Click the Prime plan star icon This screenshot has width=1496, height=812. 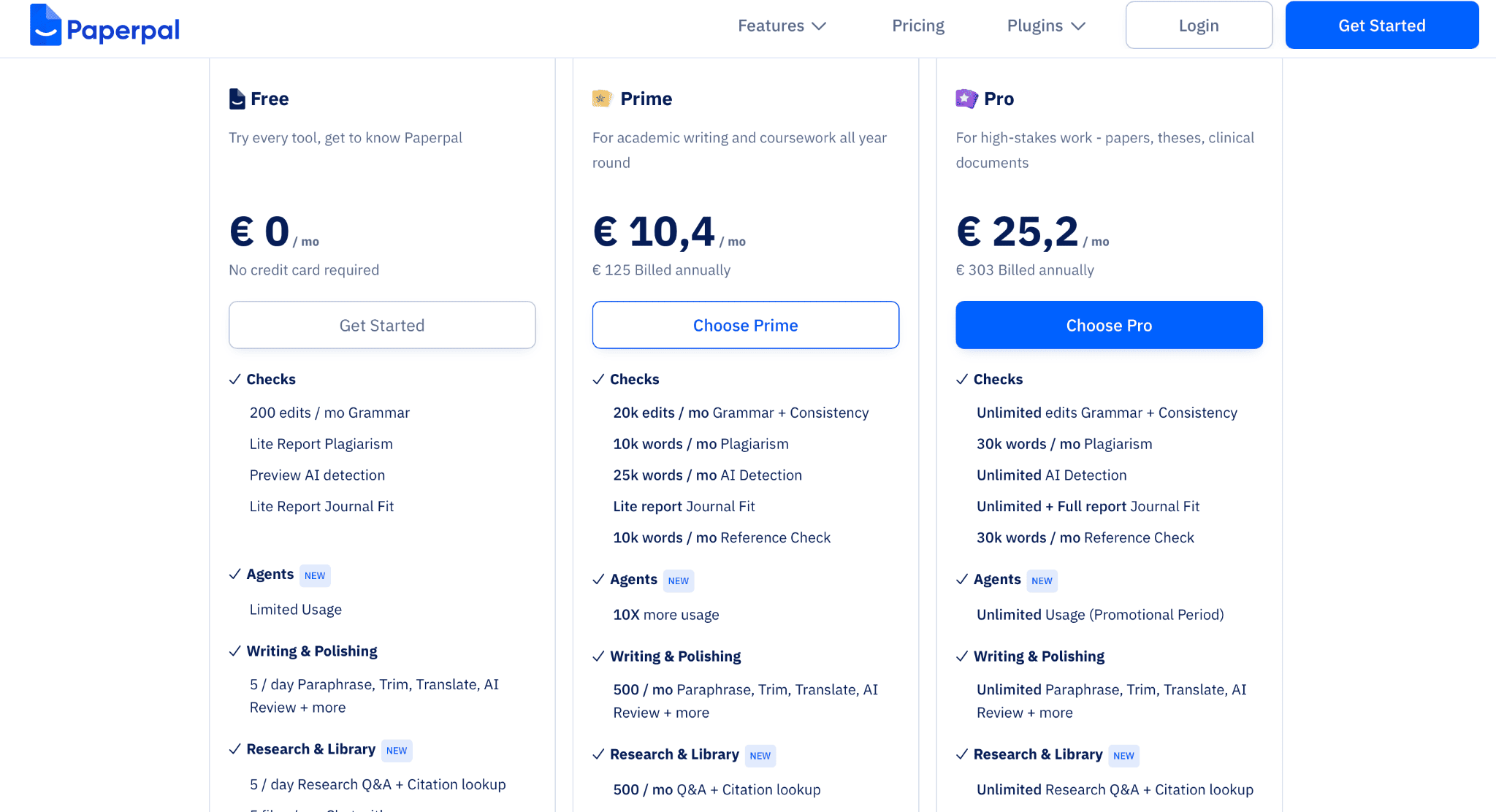[601, 98]
